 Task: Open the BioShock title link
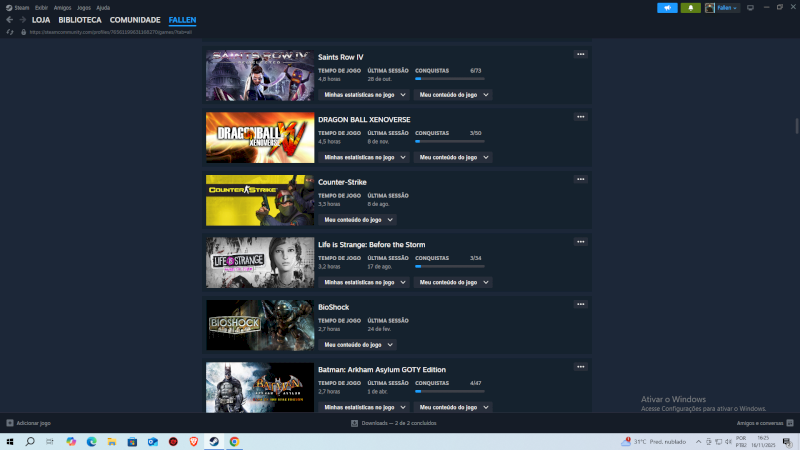[334, 307]
